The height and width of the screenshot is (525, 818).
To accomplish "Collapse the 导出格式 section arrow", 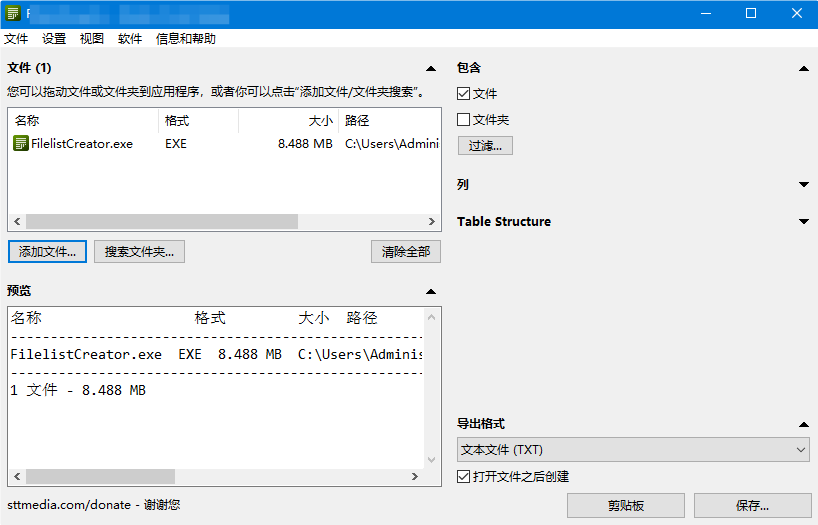I will point(804,424).
